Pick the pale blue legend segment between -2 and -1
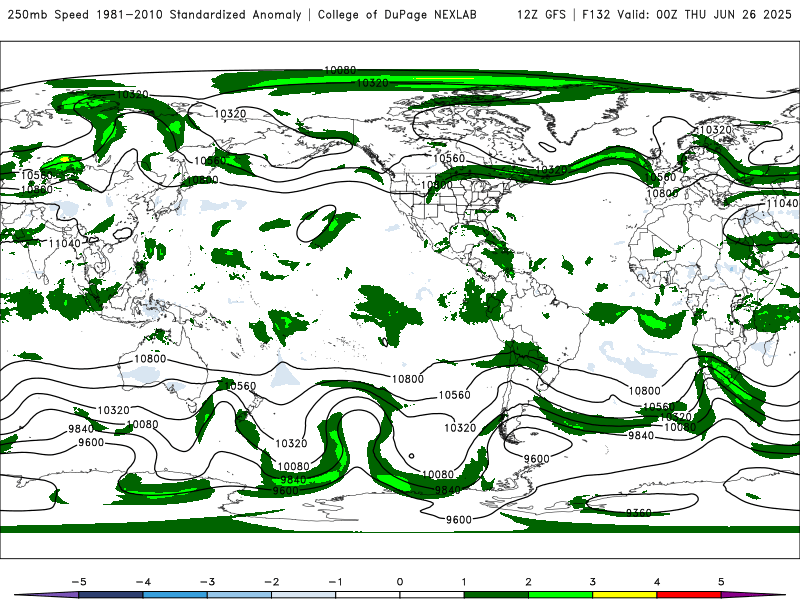 coord(304,595)
